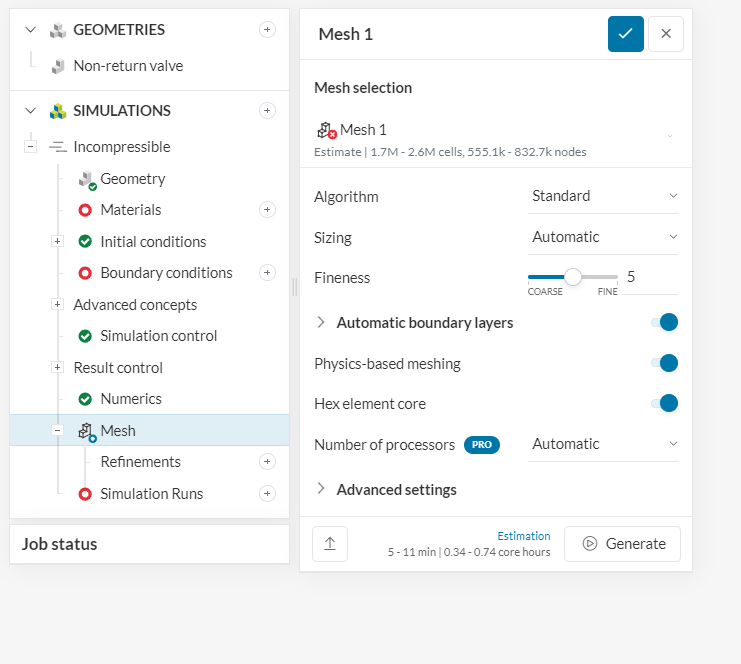Add a boundary condition with plus icon
This screenshot has width=741, height=664.
point(267,273)
